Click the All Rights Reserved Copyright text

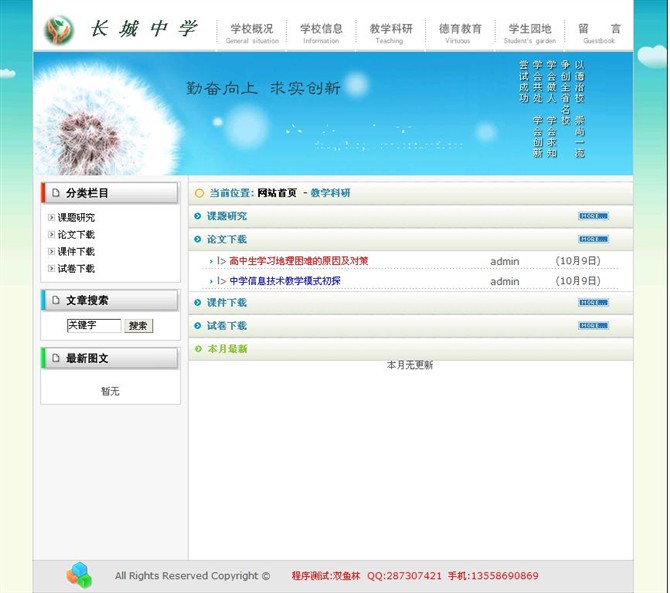(x=192, y=576)
